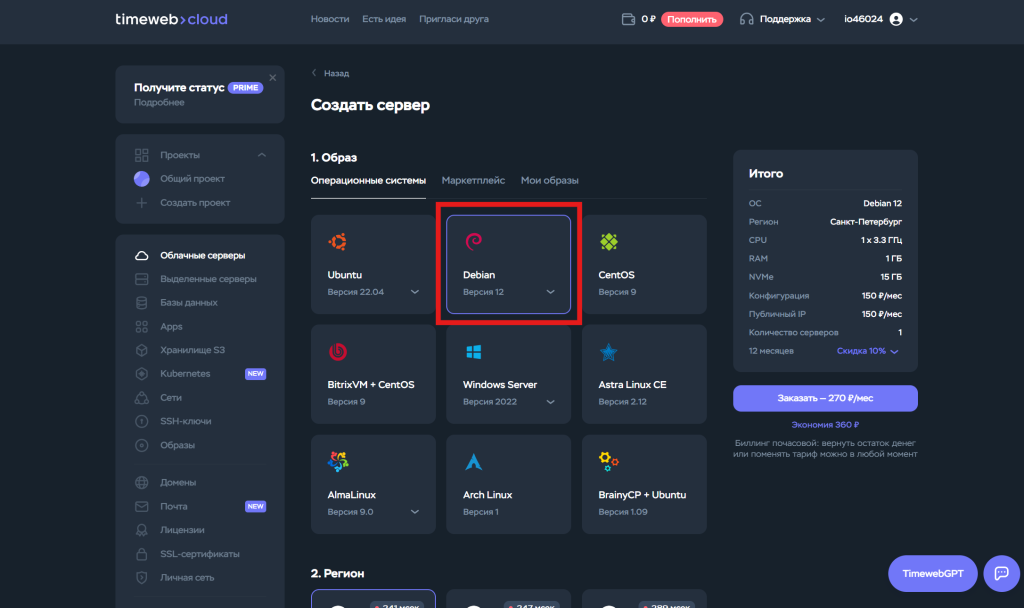This screenshot has width=1024, height=608.
Task: Click the Общий проект purple circle
Action: pyautogui.click(x=142, y=178)
